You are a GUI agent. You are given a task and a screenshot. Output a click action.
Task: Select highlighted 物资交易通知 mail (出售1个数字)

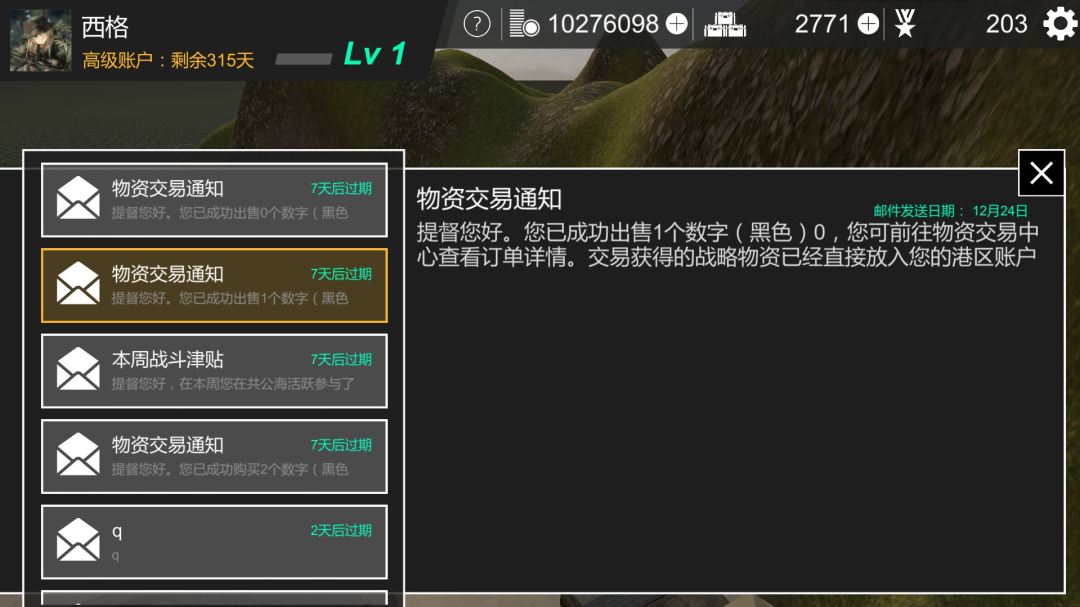pos(214,285)
